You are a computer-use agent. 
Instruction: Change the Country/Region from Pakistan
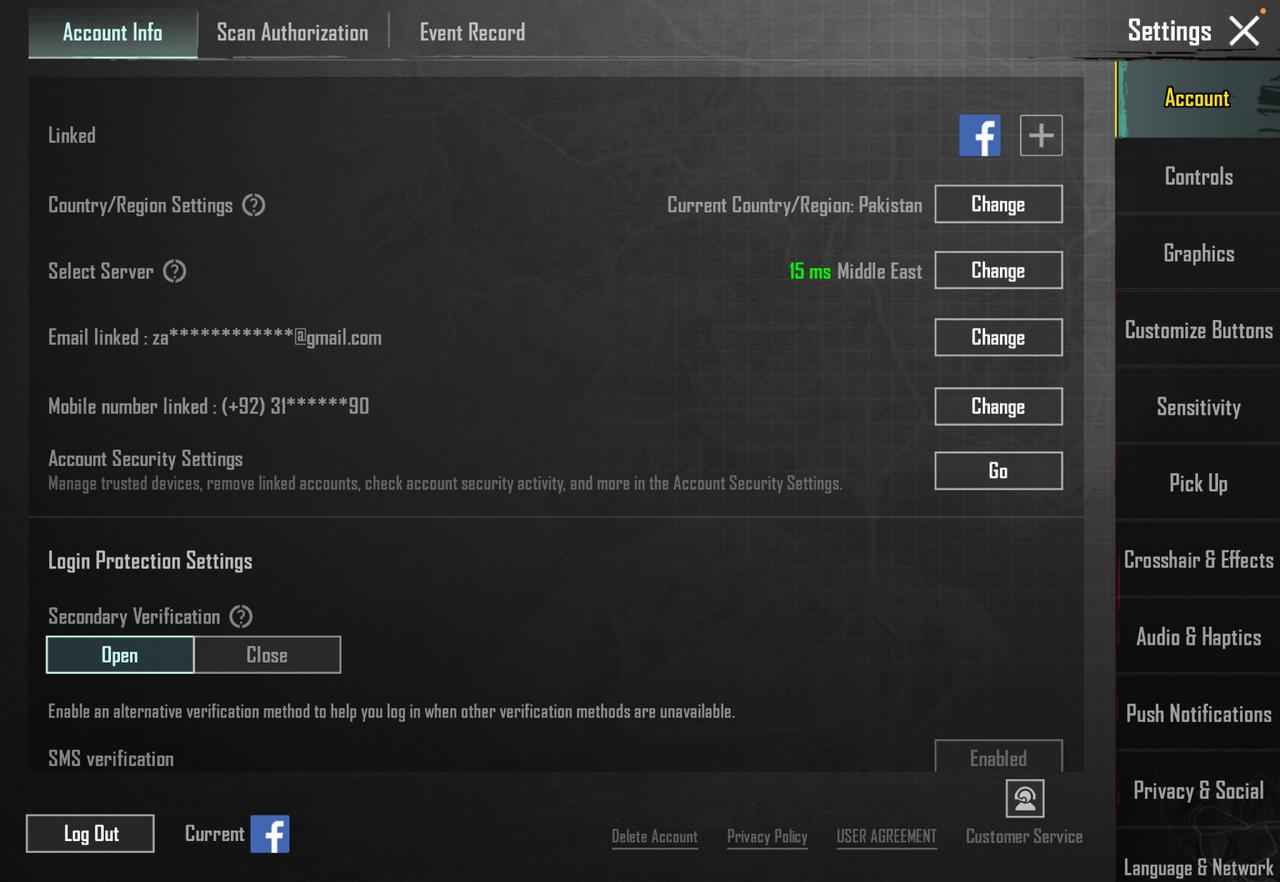tap(997, 204)
